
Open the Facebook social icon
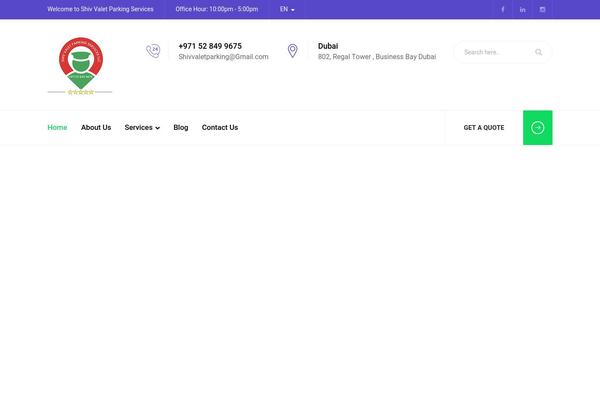(502, 10)
